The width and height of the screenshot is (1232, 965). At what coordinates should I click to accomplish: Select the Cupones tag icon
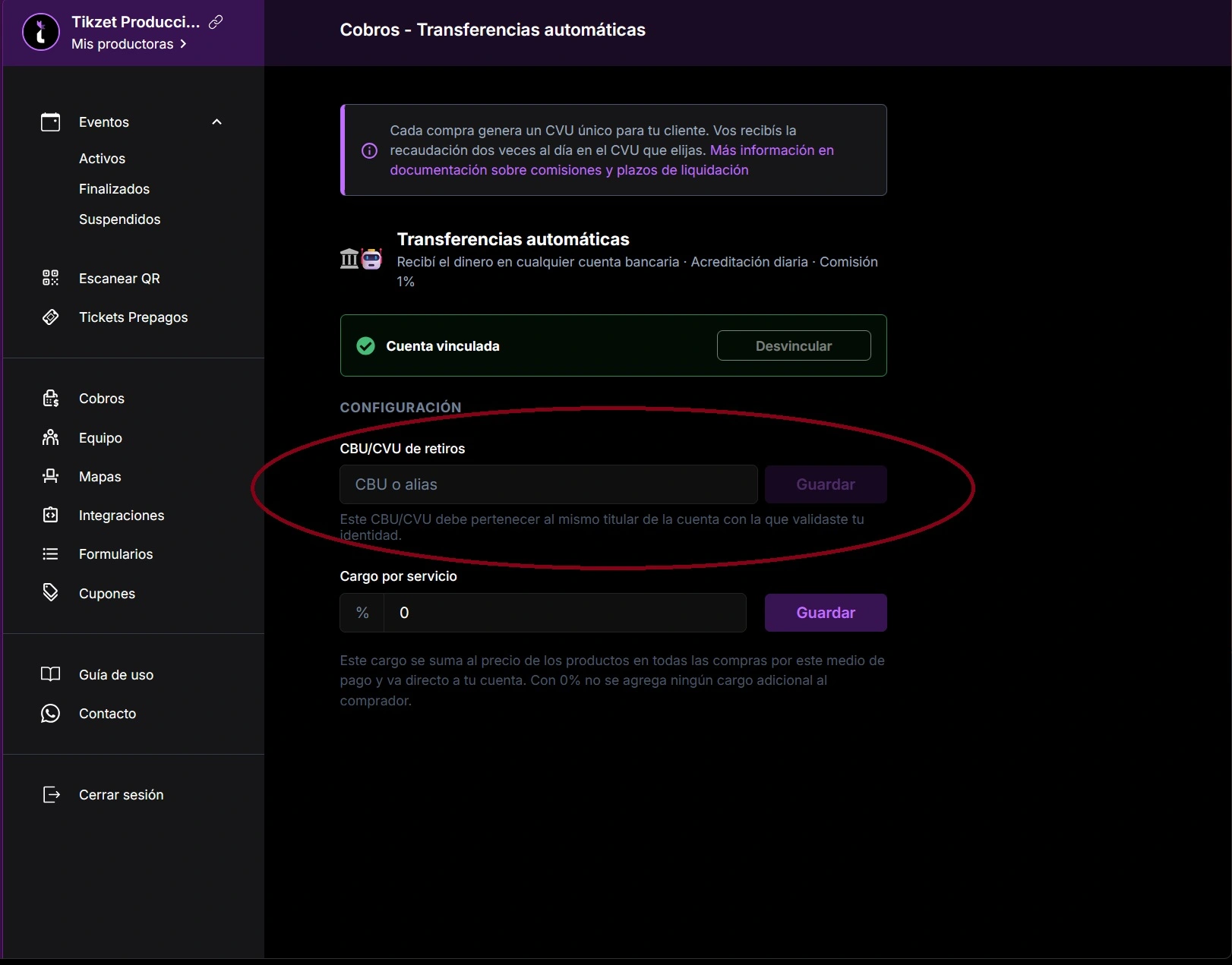(x=50, y=593)
